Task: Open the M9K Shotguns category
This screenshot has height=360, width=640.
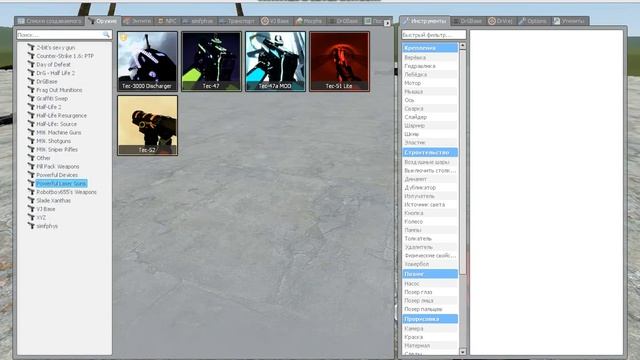Action: 53,141
